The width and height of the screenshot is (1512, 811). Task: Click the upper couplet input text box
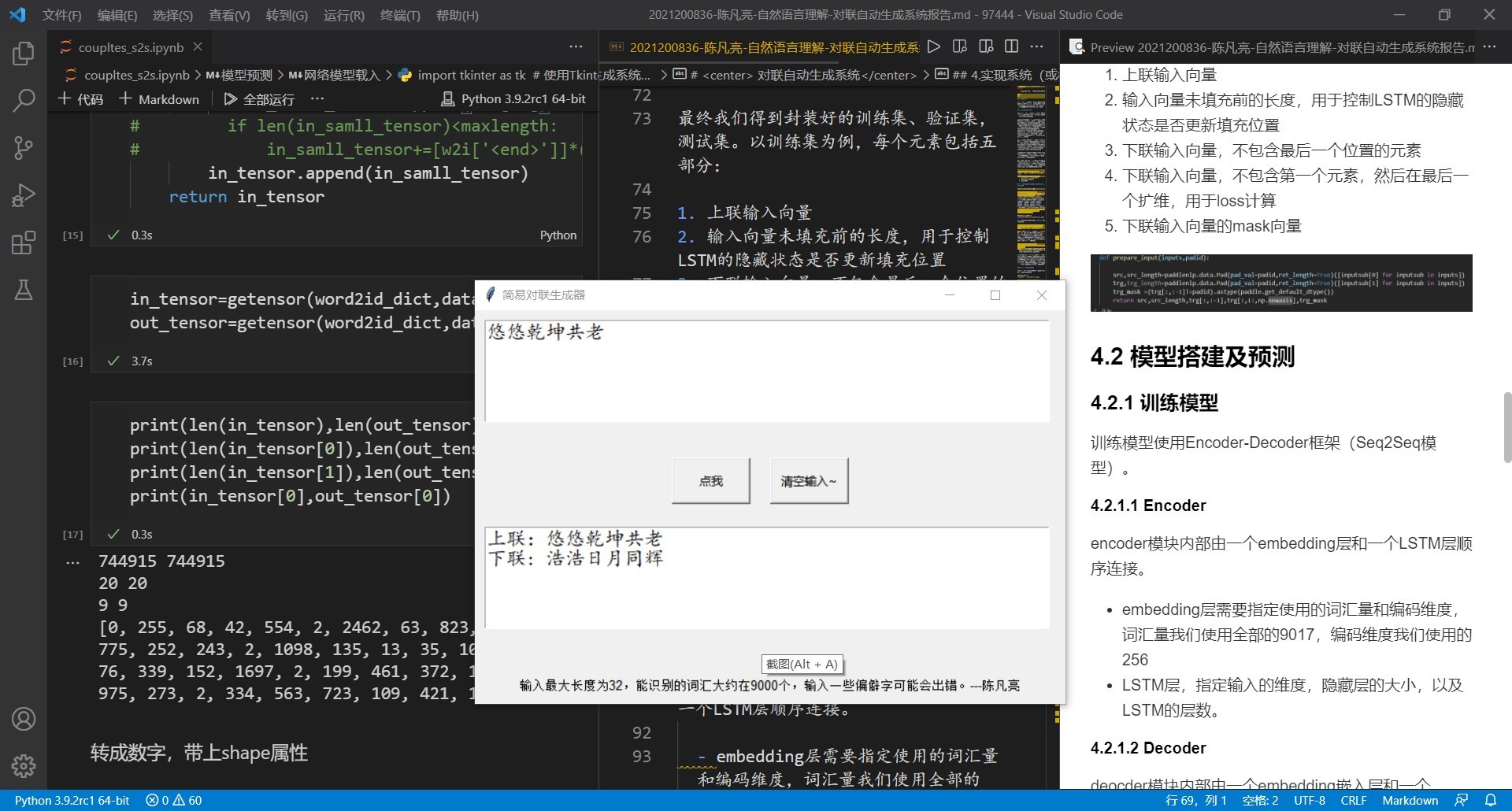[x=766, y=371]
